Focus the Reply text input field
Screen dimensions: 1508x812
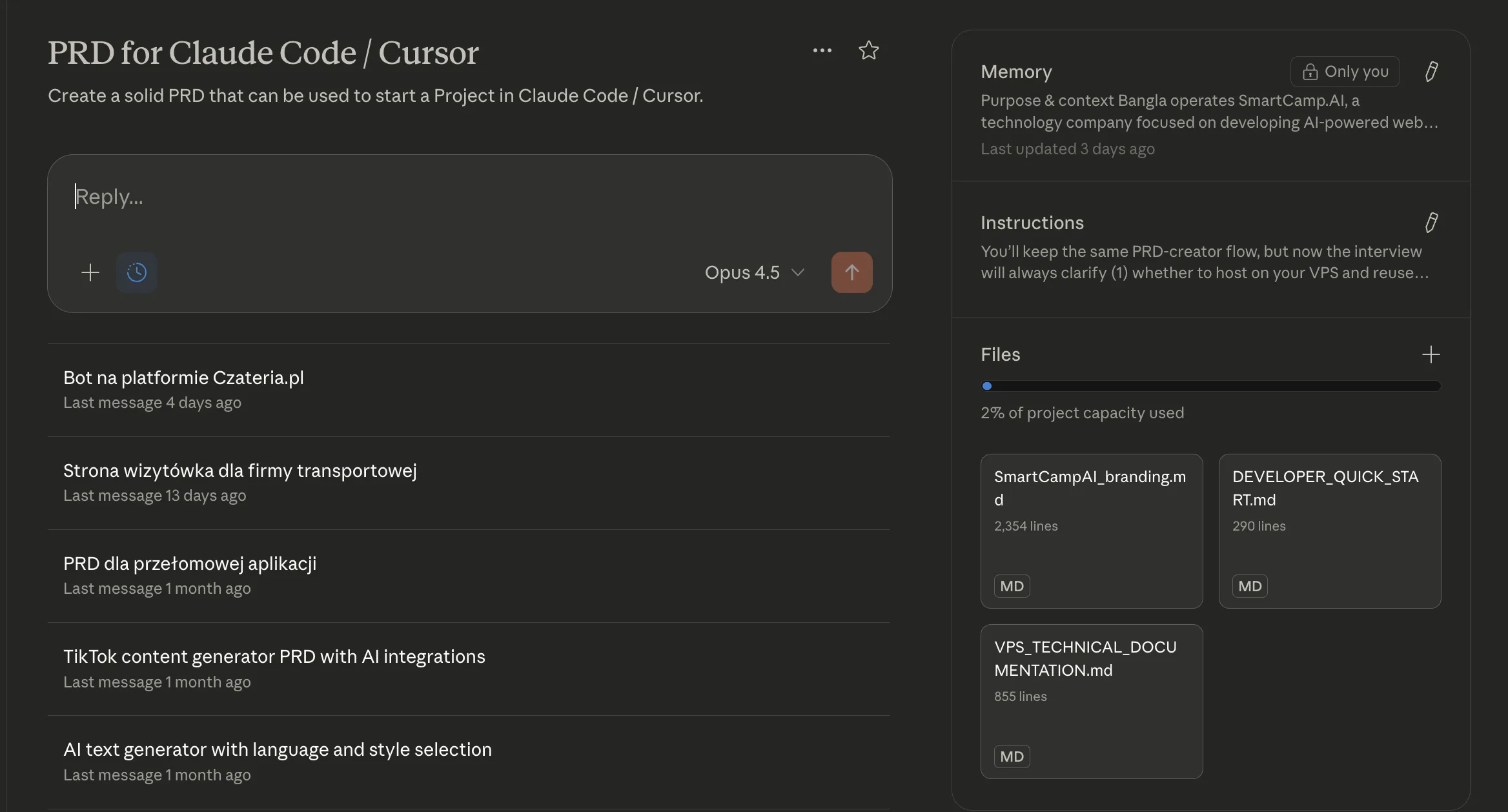point(470,197)
